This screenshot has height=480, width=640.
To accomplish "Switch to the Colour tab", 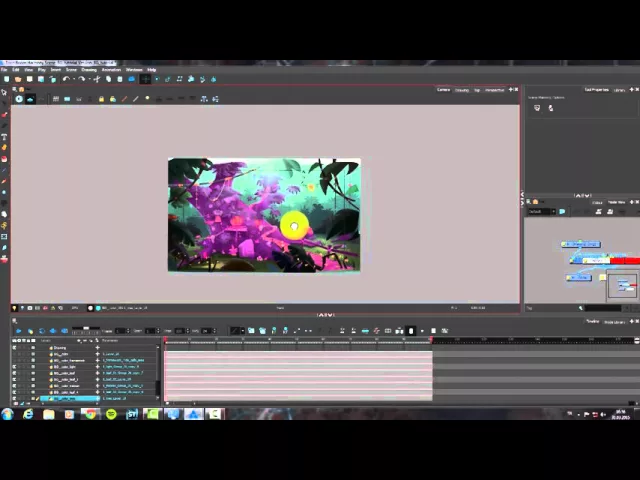I will [597, 202].
